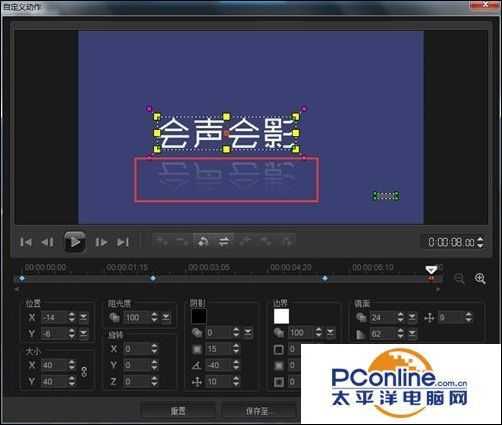The height and width of the screenshot is (425, 502).
Task: Click the swap keyframes toolbar icon
Action: click(224, 241)
